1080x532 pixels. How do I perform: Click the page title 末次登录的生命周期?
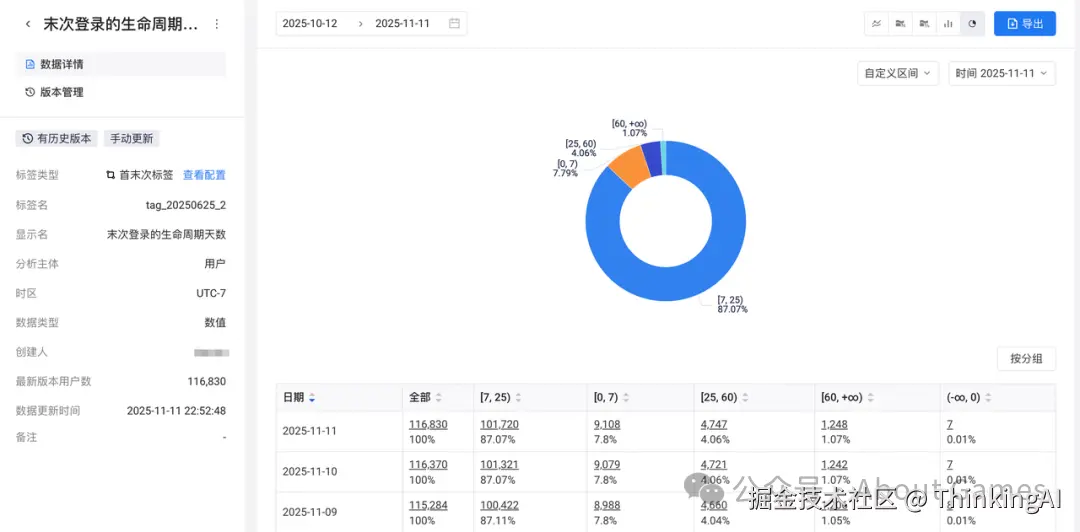(121, 24)
